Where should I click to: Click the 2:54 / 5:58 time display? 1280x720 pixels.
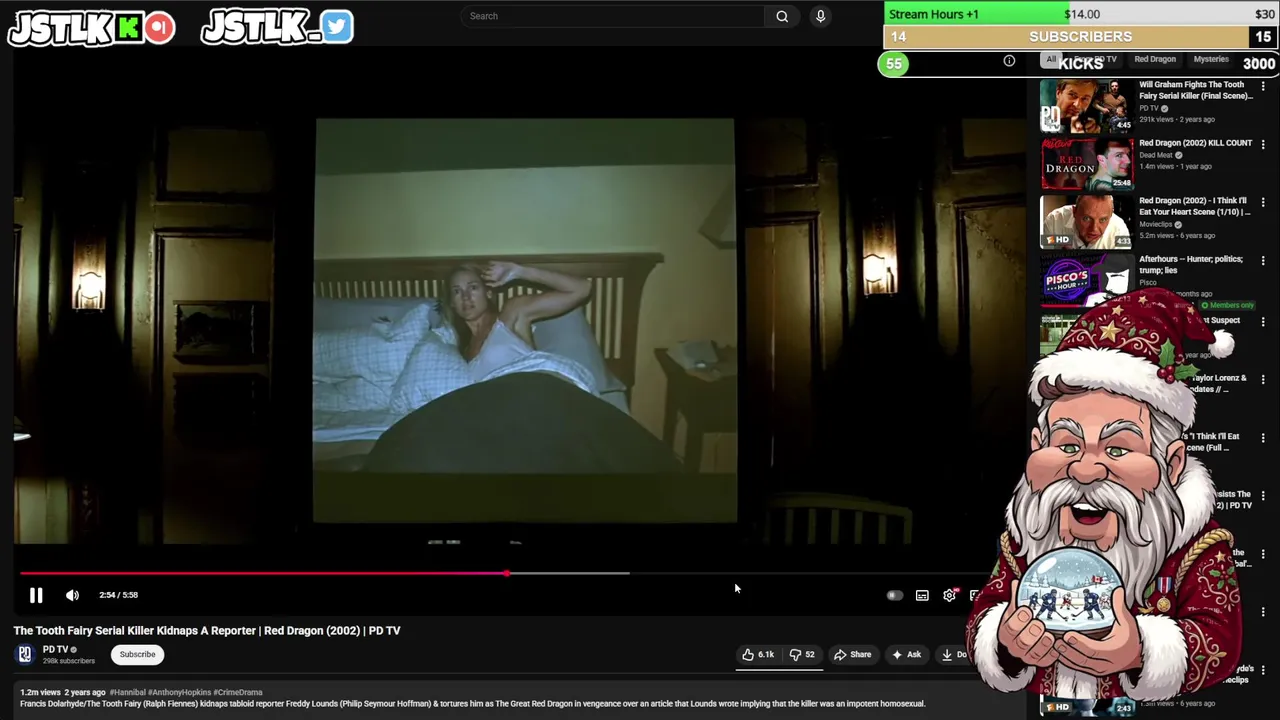click(119, 595)
